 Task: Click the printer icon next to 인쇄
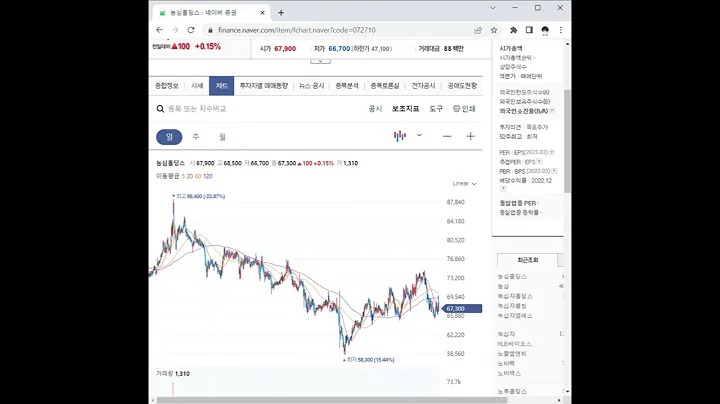pos(456,109)
